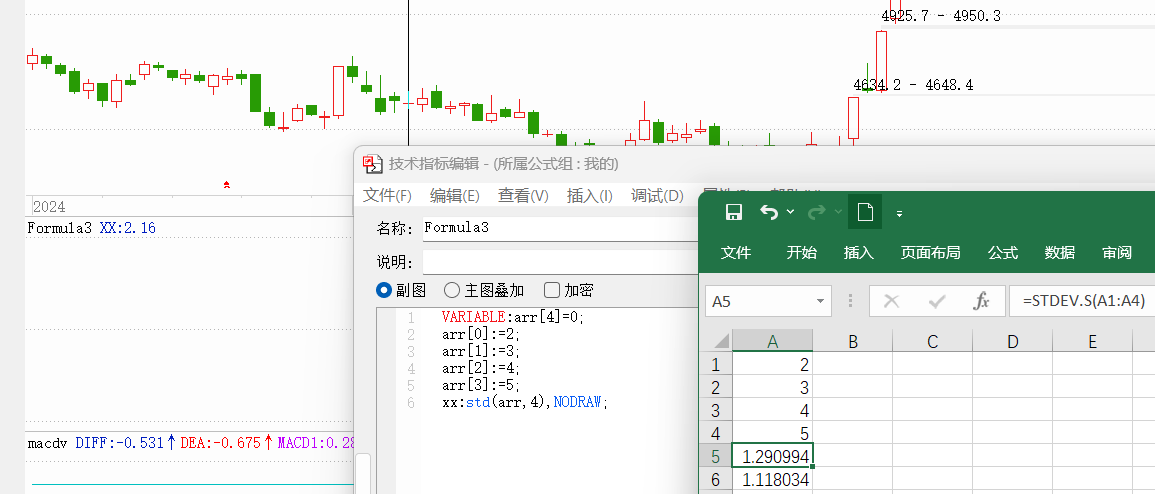Open the 公式 ribbon tab

point(1003,253)
